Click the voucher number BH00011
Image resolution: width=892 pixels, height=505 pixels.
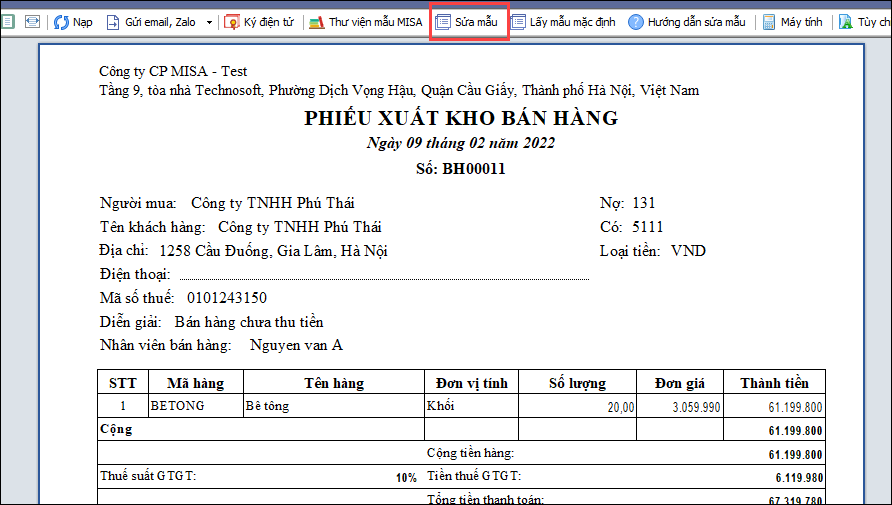[474, 169]
